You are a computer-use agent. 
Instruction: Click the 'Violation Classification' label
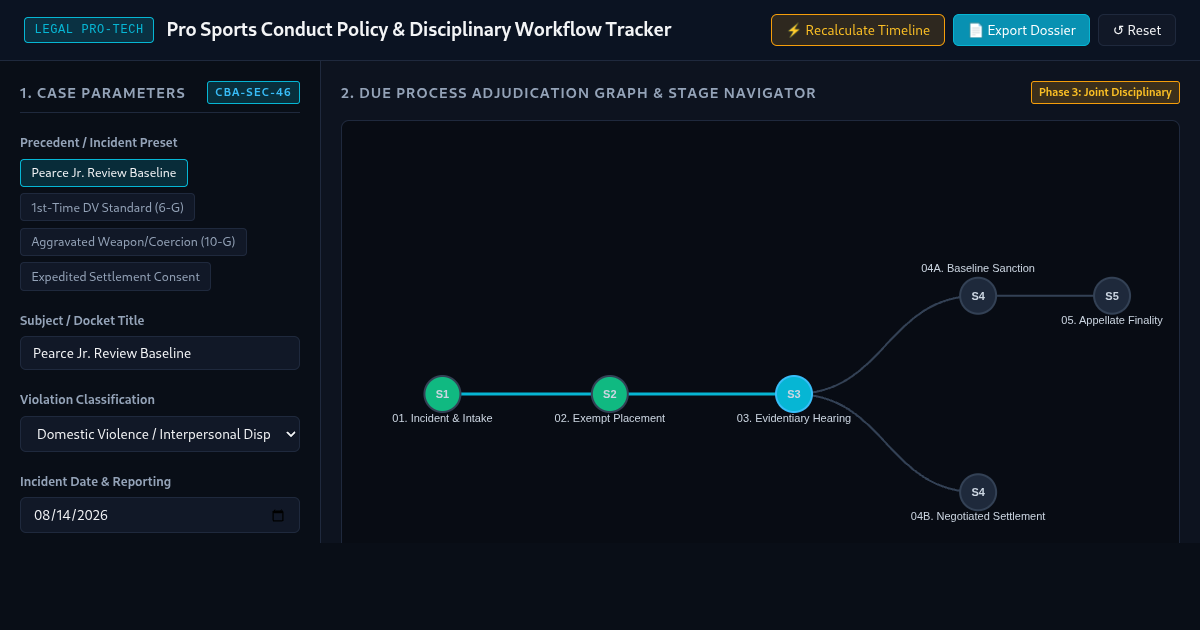(87, 399)
